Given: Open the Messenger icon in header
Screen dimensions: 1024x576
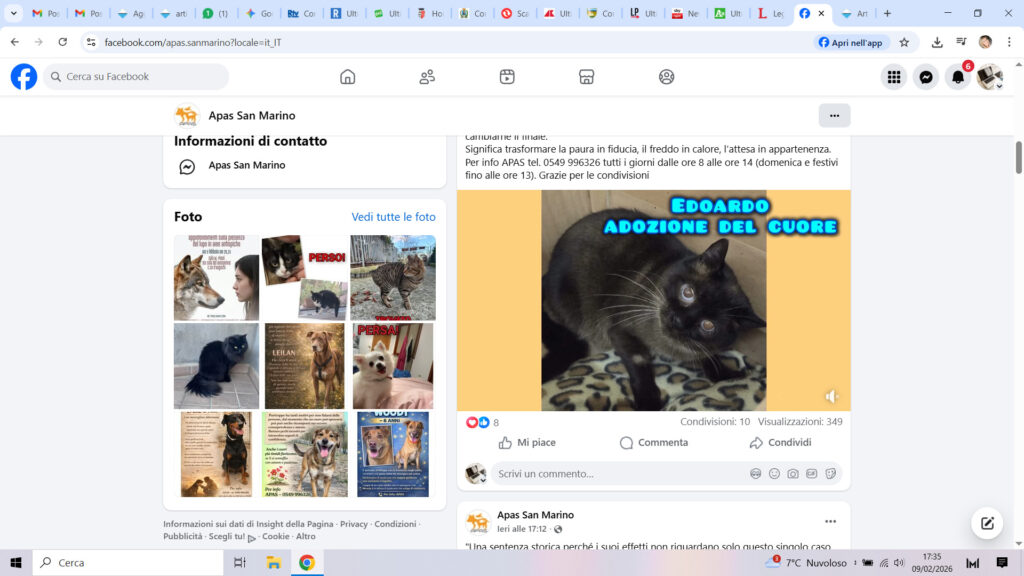Looking at the screenshot, I should 926,77.
